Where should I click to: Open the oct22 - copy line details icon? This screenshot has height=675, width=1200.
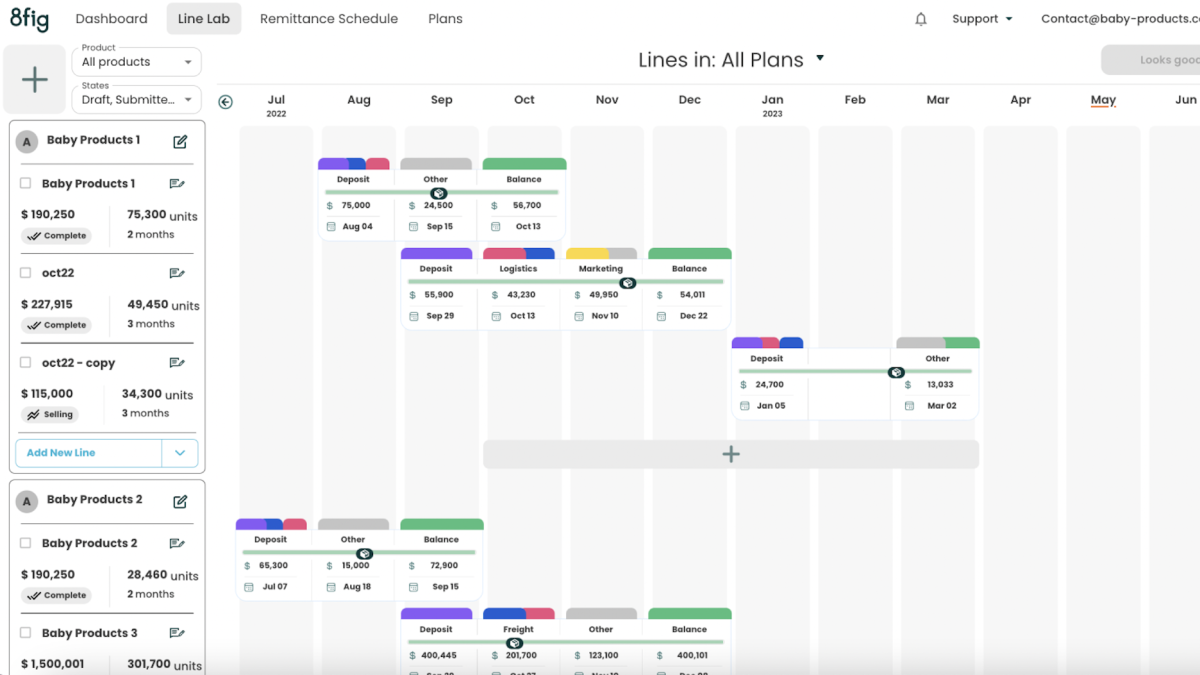(x=177, y=363)
